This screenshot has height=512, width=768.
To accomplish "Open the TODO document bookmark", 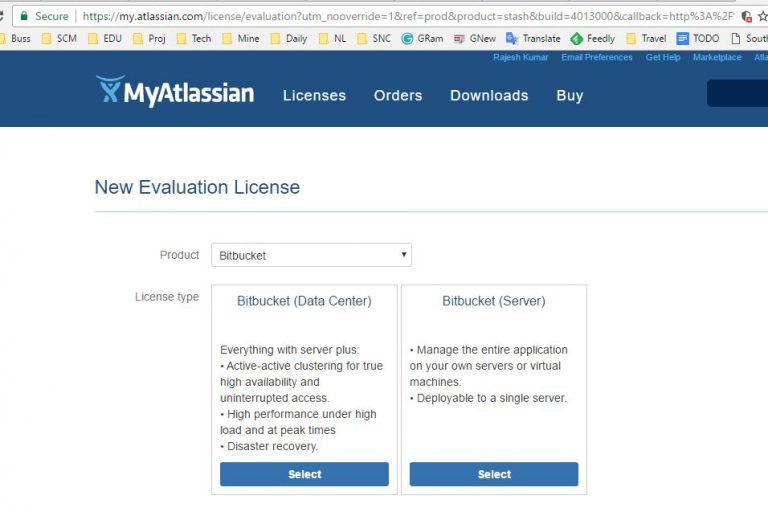I will click(698, 38).
